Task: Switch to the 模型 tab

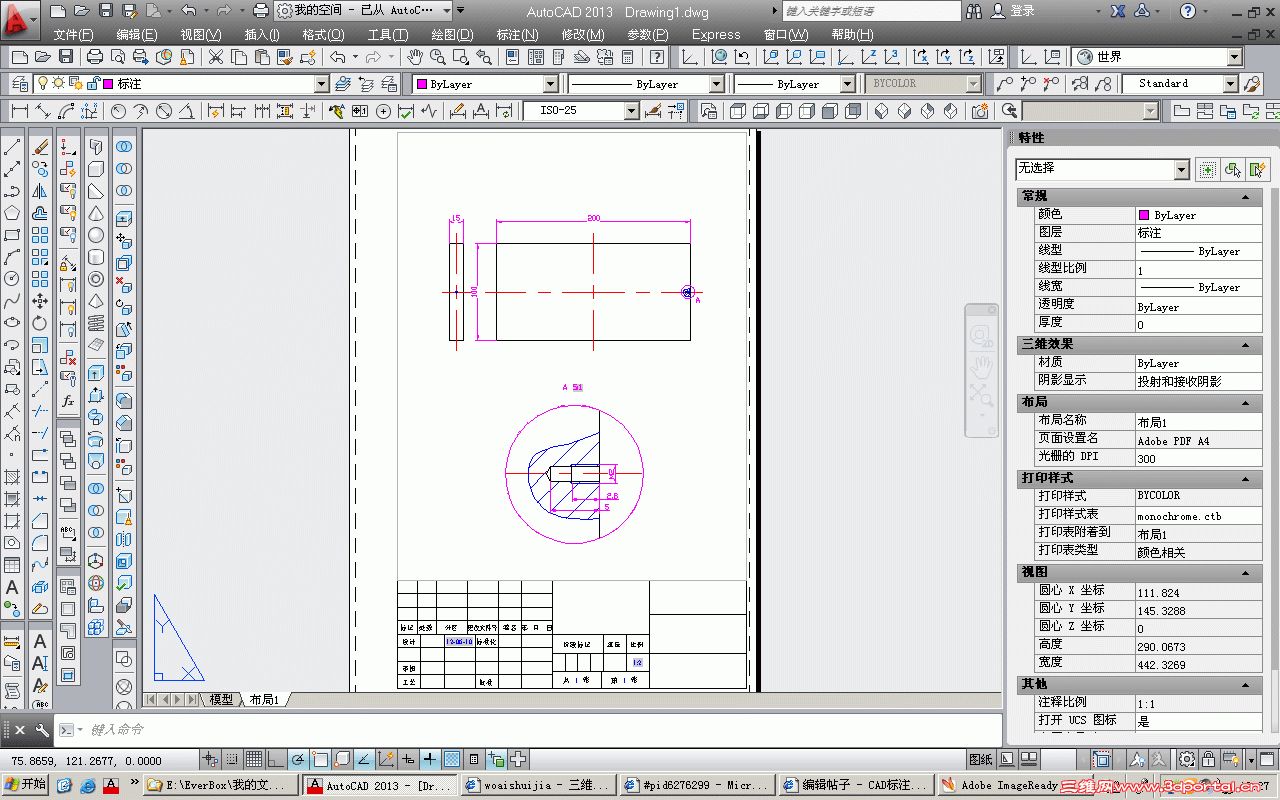Action: (x=220, y=699)
